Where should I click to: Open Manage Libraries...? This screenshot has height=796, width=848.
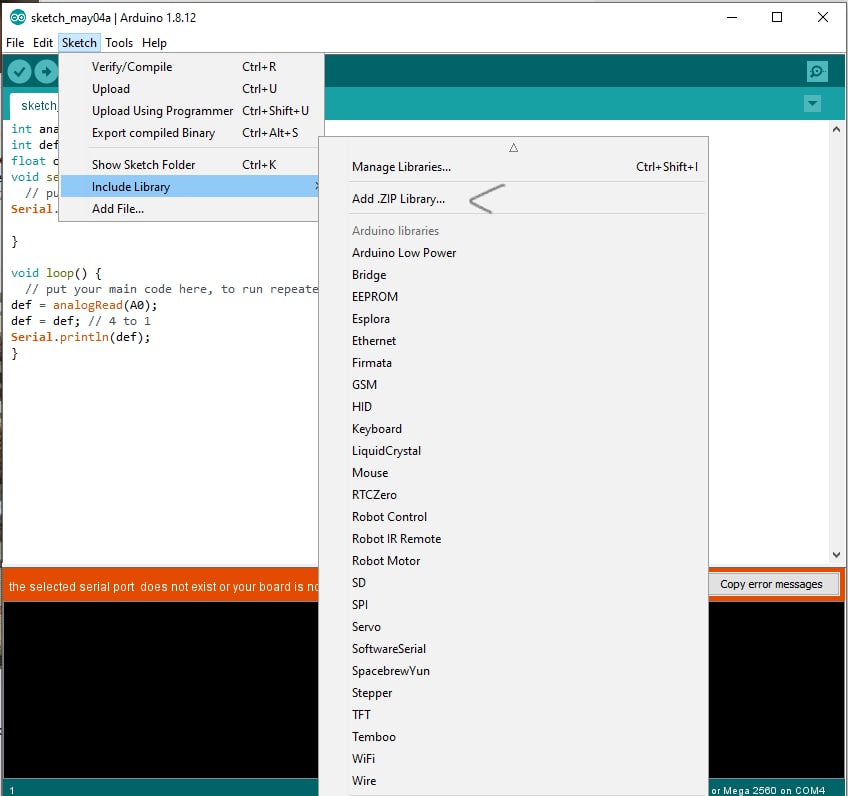(513, 167)
